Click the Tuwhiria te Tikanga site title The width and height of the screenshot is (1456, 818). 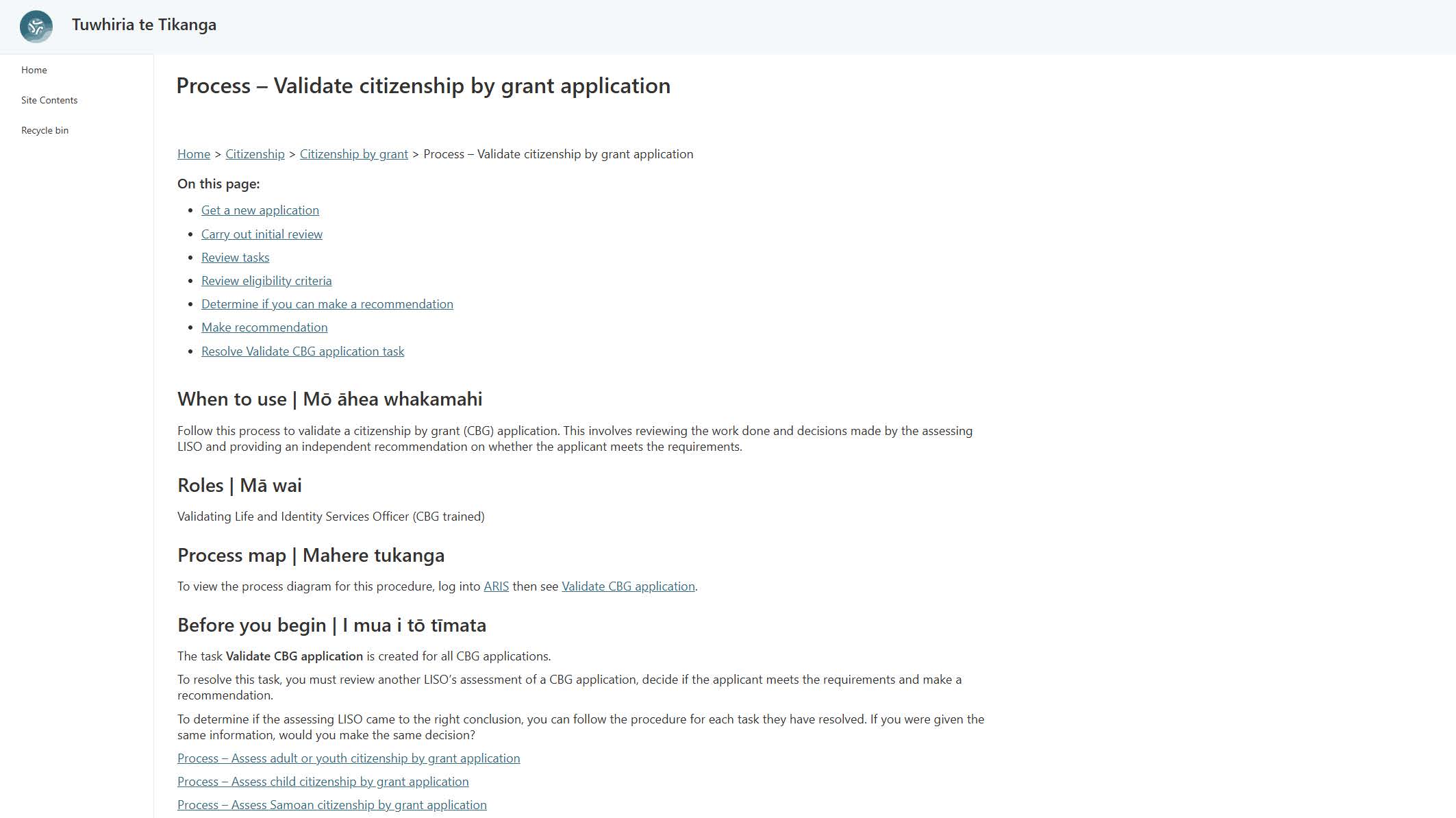click(144, 25)
